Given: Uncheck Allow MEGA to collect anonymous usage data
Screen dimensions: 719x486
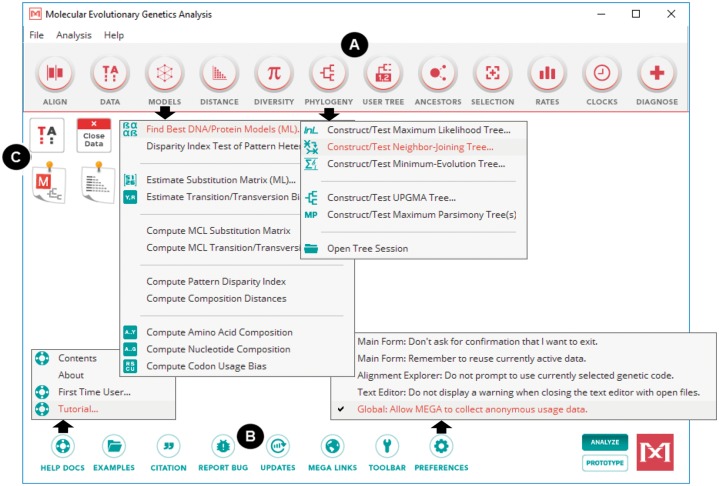Looking at the screenshot, I should coord(523,410).
